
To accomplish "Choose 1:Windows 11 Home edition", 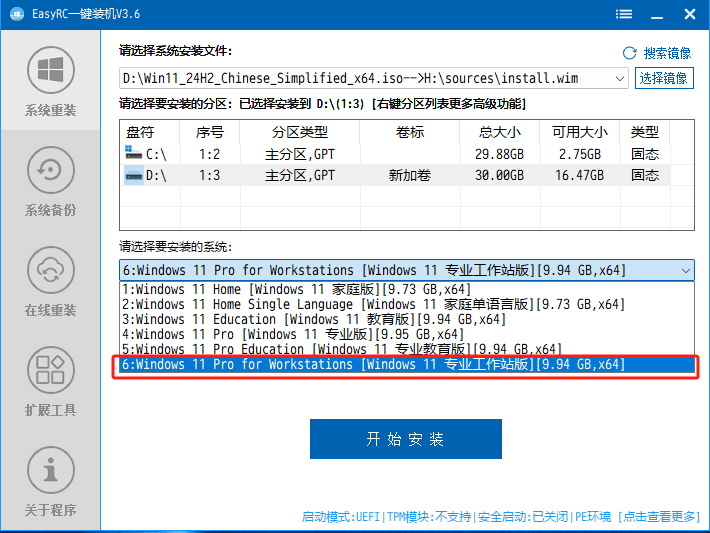I will [x=407, y=289].
